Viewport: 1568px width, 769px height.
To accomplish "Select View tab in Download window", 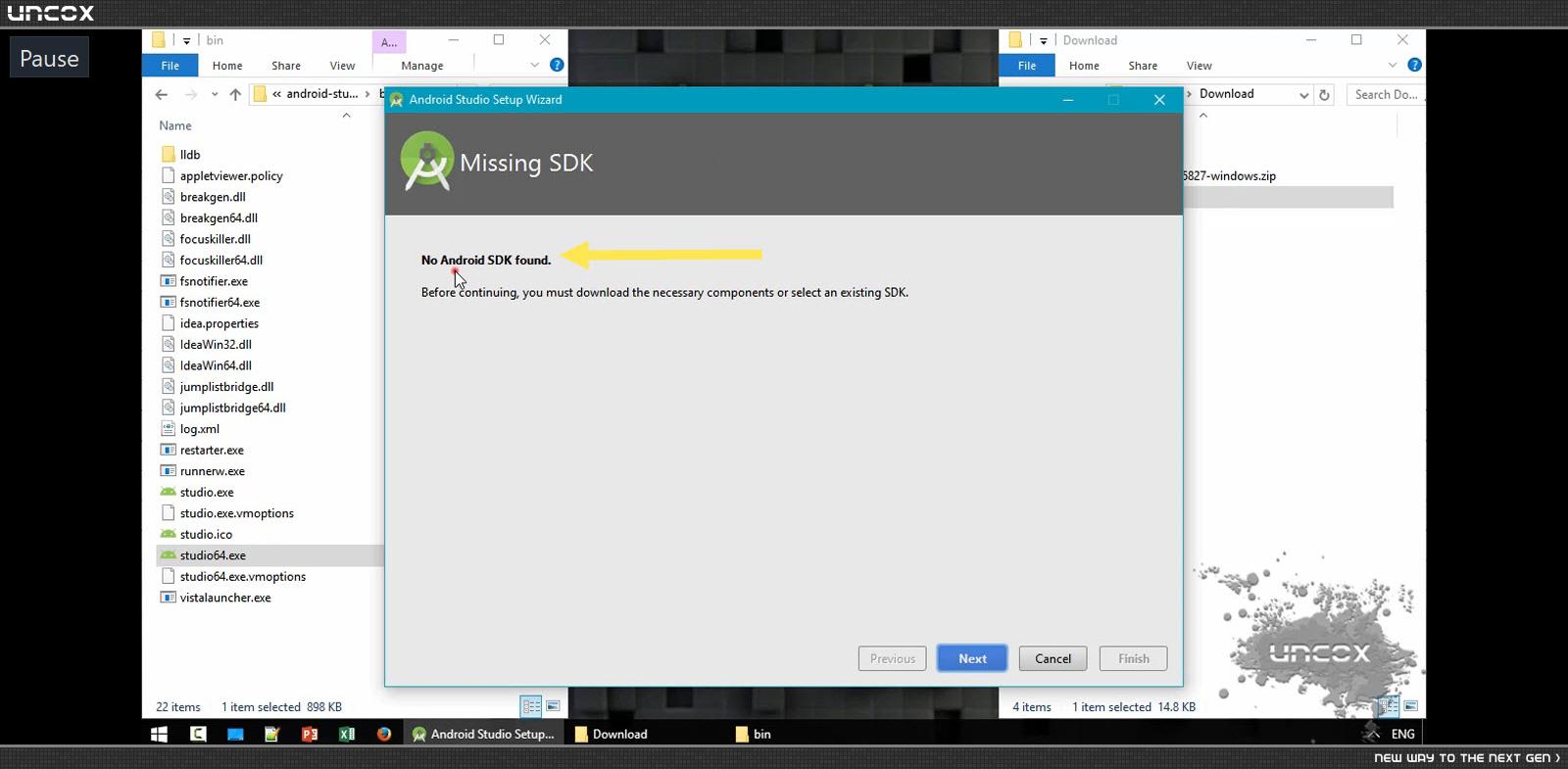I will coord(1200,66).
